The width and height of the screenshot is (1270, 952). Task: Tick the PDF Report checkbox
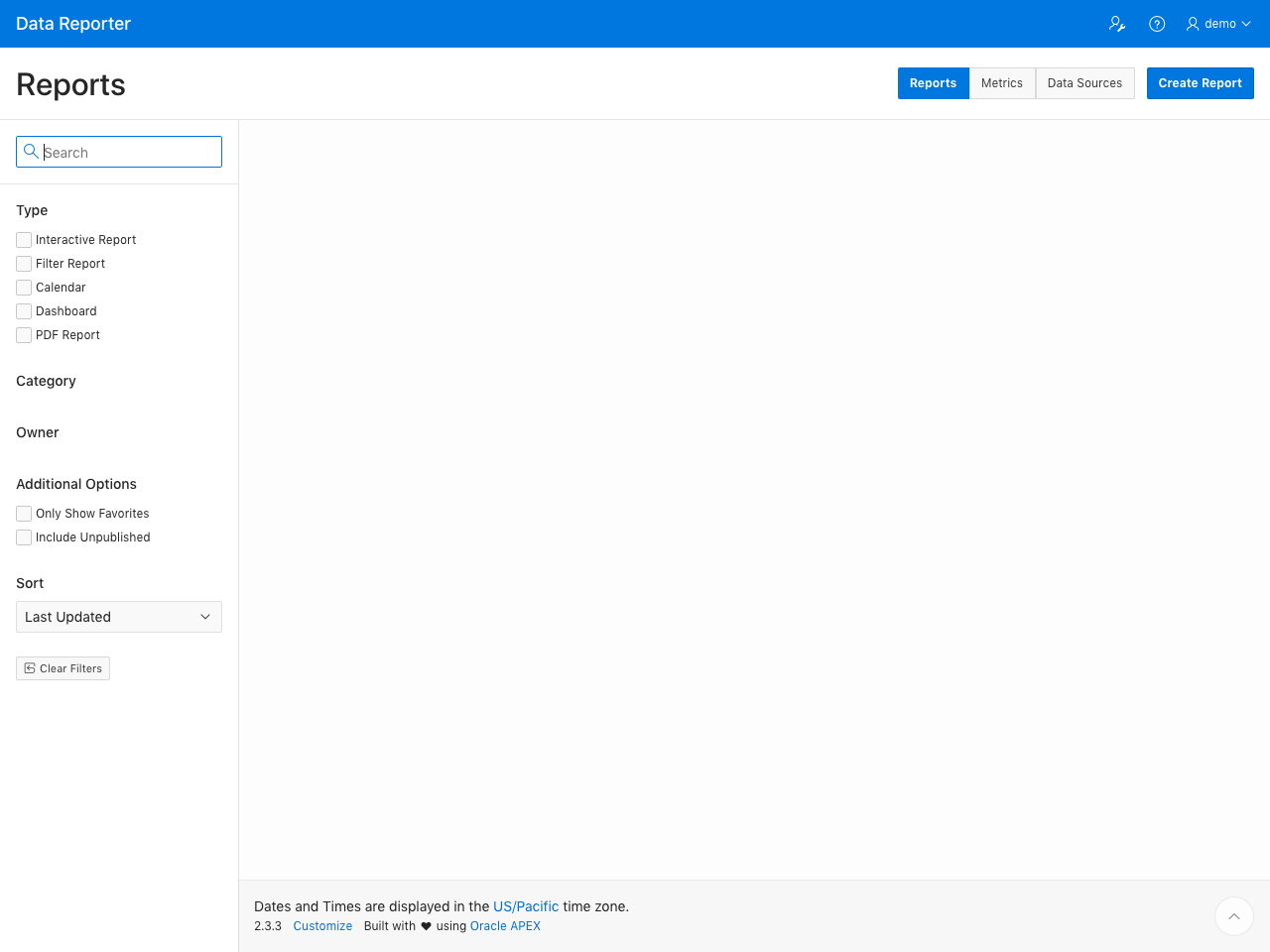coord(24,335)
